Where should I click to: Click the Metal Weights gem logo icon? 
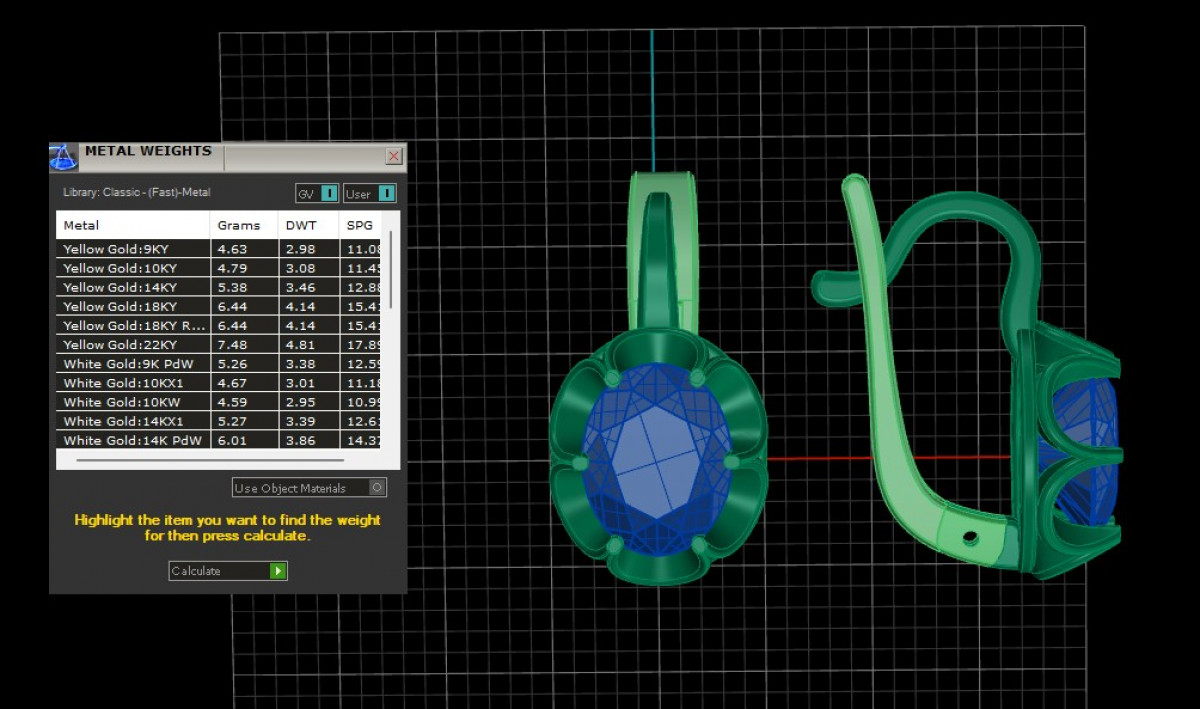click(63, 157)
